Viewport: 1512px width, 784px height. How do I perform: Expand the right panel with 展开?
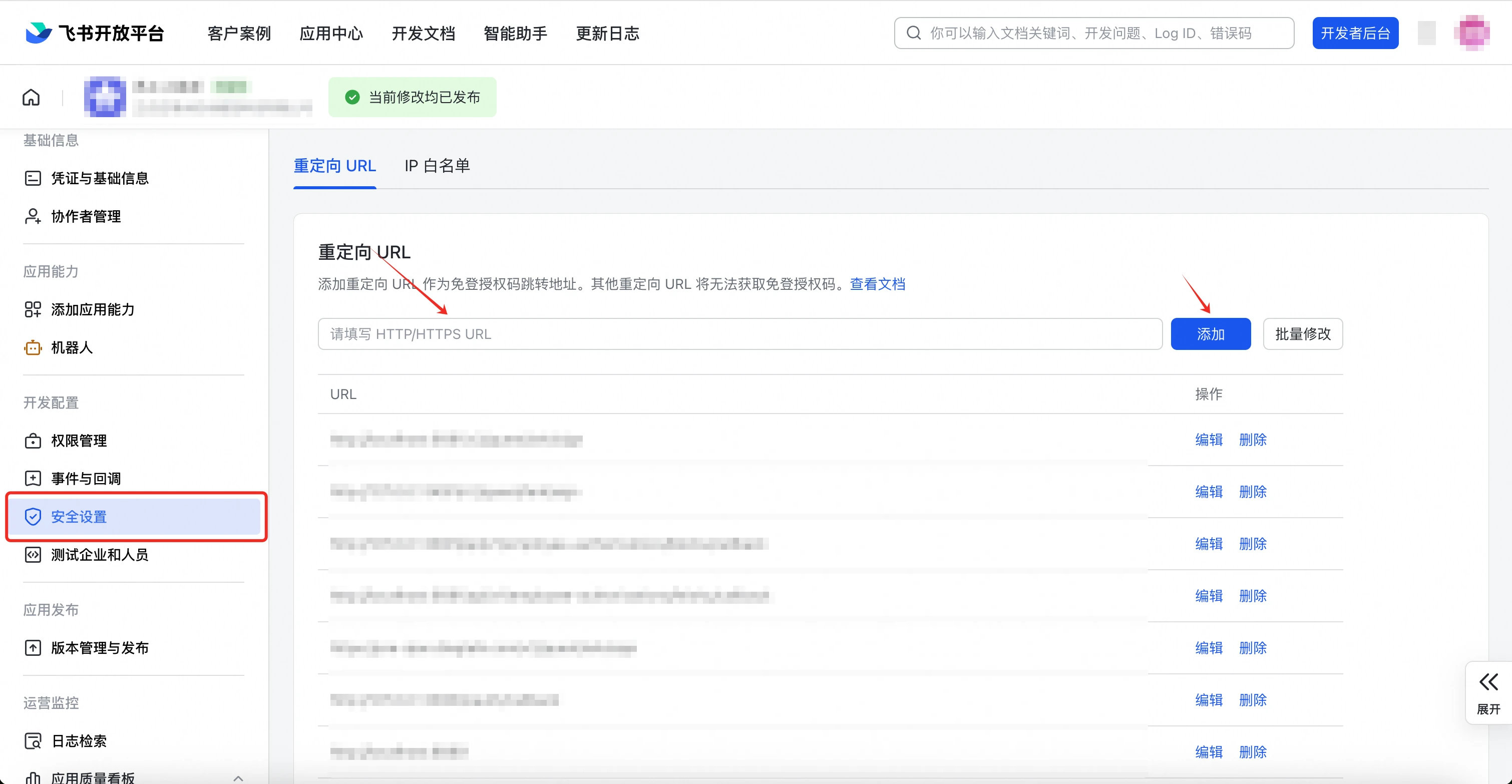click(x=1488, y=693)
